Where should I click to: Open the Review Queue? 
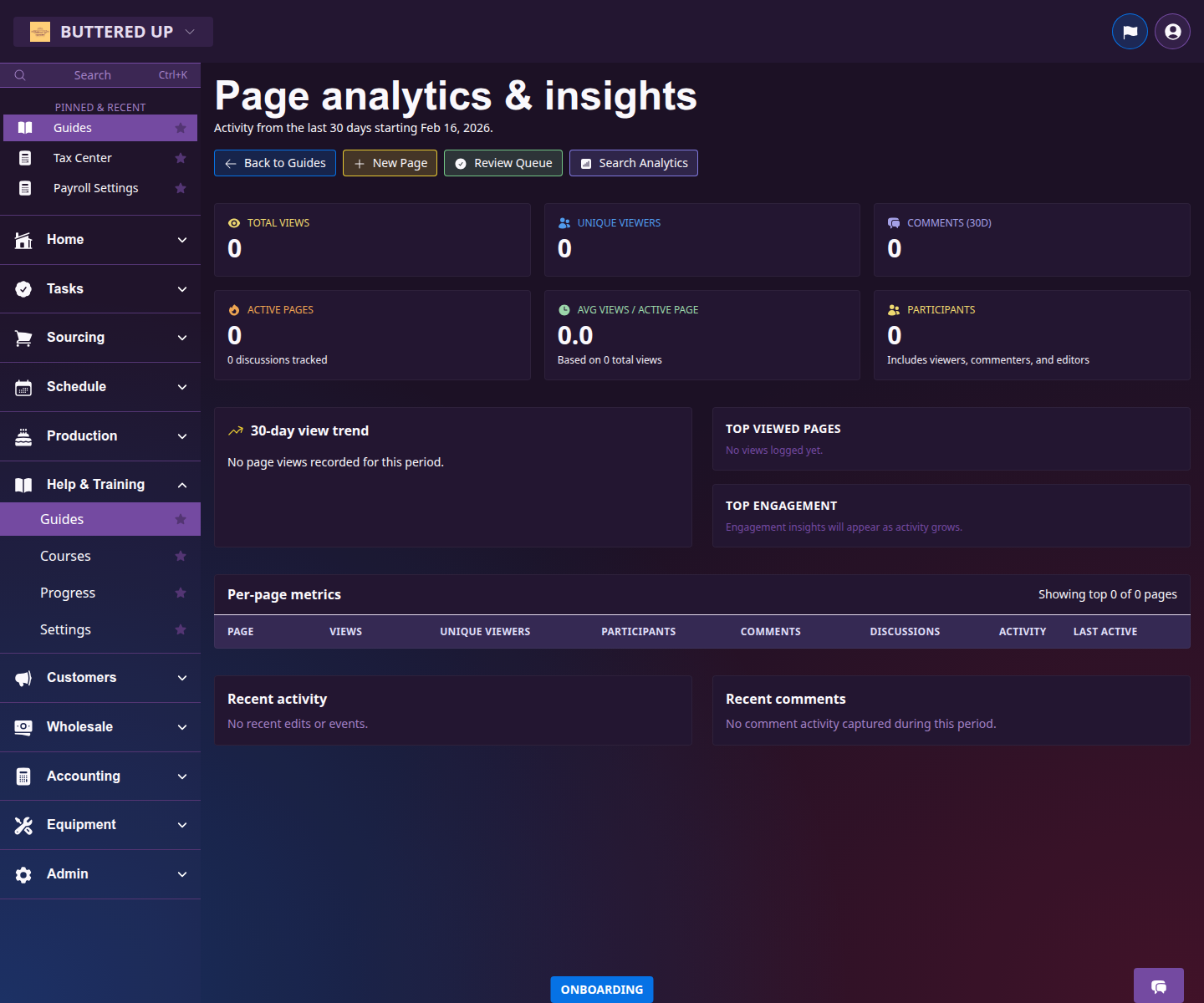click(503, 163)
